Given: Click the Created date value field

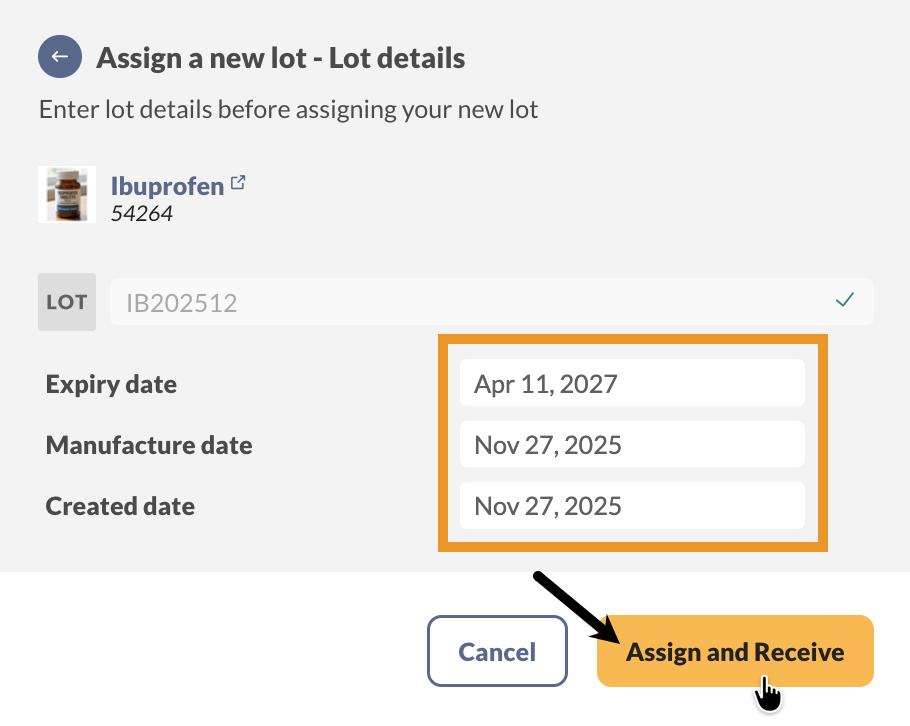Looking at the screenshot, I should coord(632,506).
